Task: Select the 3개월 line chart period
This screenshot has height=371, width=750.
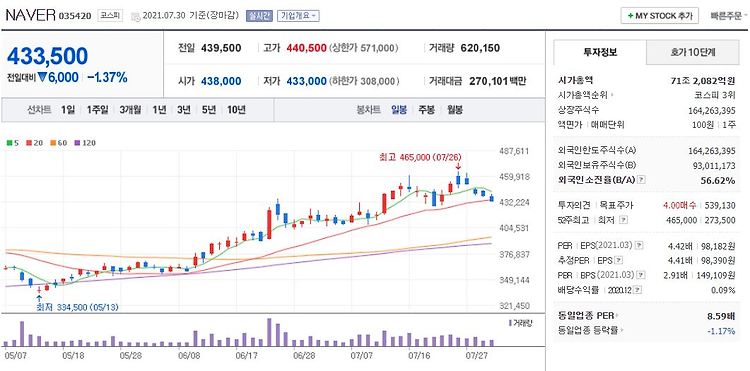Action: click(x=130, y=110)
